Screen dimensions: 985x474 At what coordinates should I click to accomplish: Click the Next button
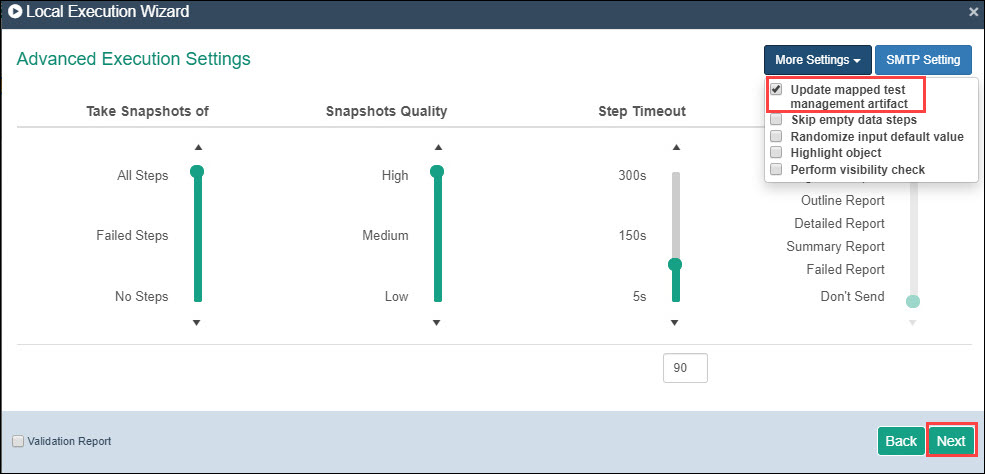pos(951,441)
